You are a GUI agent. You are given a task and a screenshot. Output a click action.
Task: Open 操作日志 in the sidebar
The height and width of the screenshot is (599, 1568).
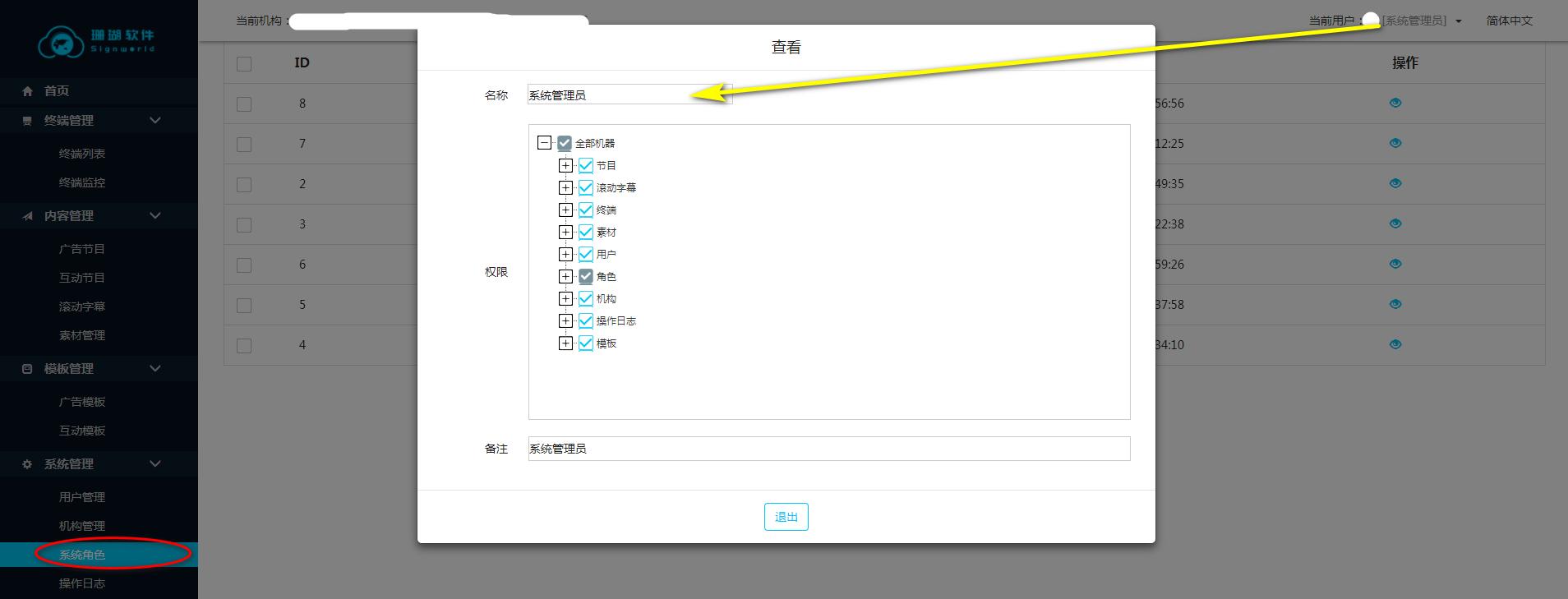coord(82,583)
